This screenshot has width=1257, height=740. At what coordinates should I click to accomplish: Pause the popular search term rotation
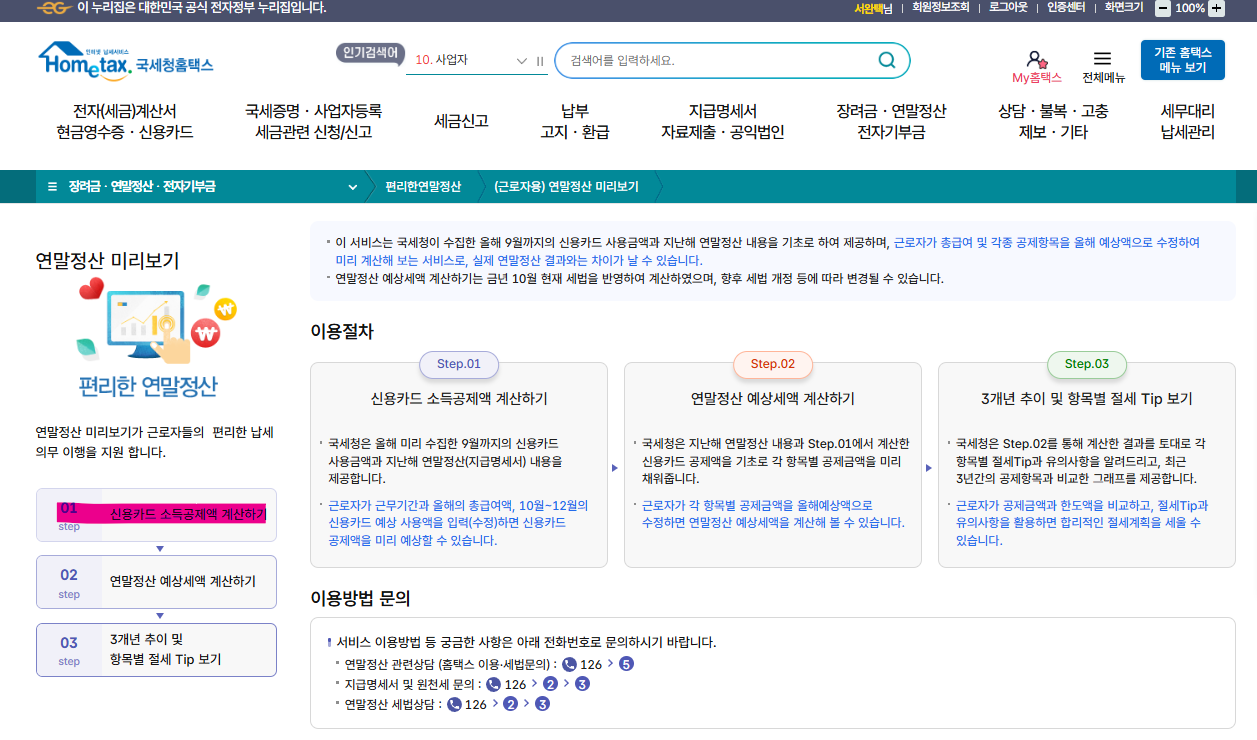coord(540,60)
